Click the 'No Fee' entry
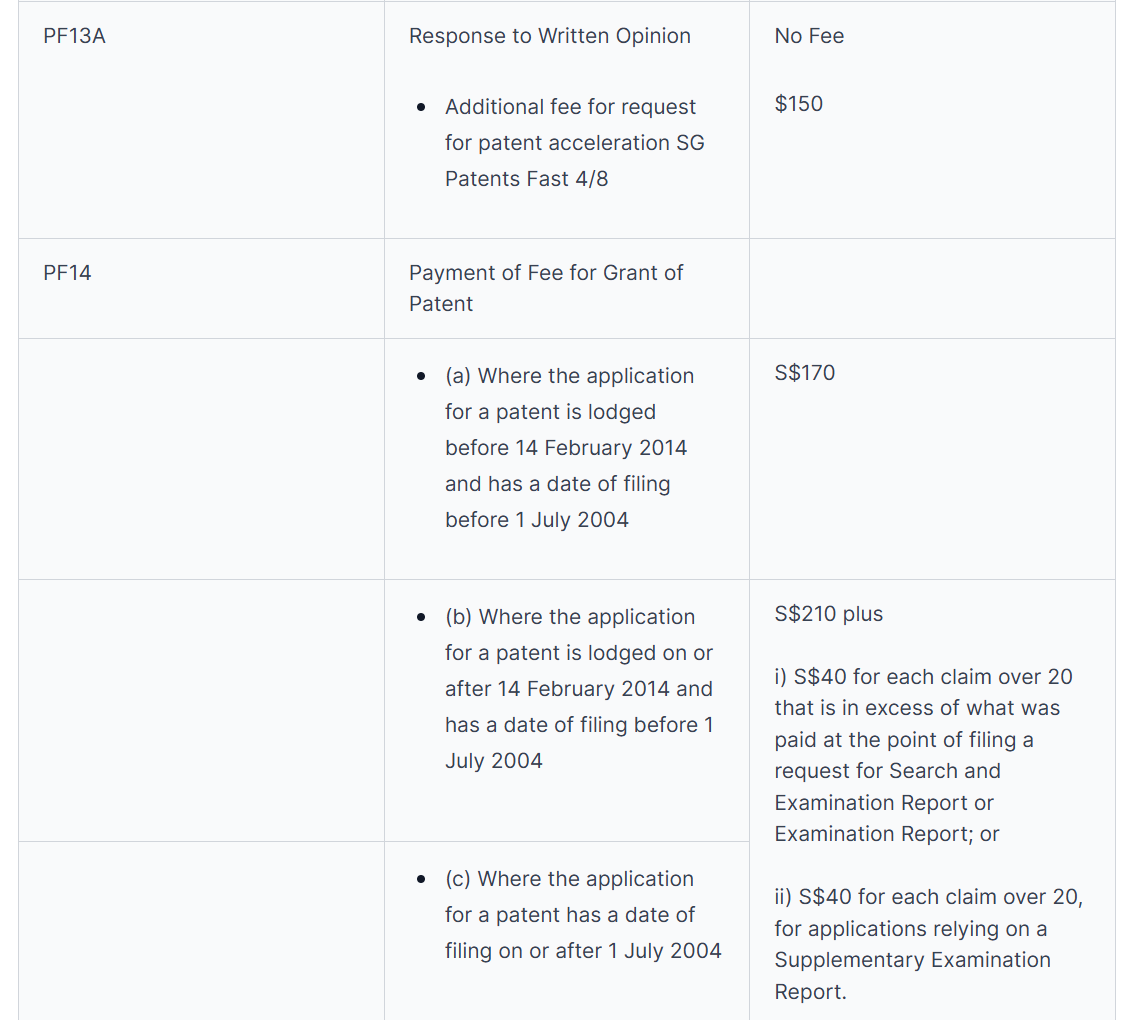The width and height of the screenshot is (1143, 1020). (809, 36)
